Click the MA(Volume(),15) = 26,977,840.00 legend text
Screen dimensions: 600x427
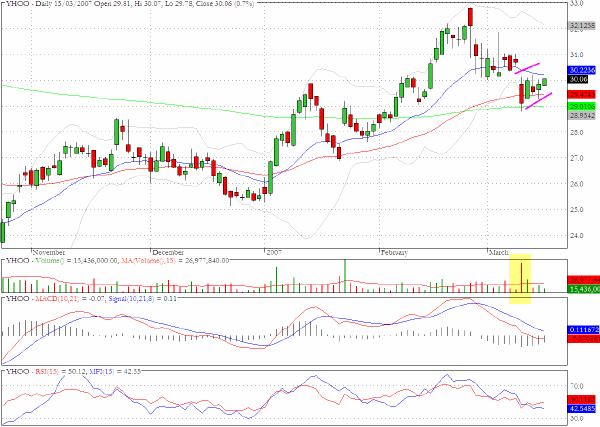pyautogui.click(x=175, y=261)
